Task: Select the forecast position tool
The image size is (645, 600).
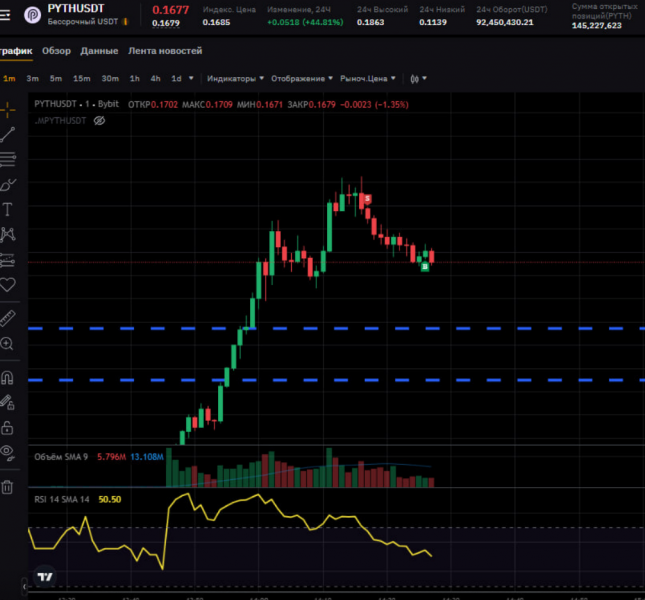Action: (8, 260)
